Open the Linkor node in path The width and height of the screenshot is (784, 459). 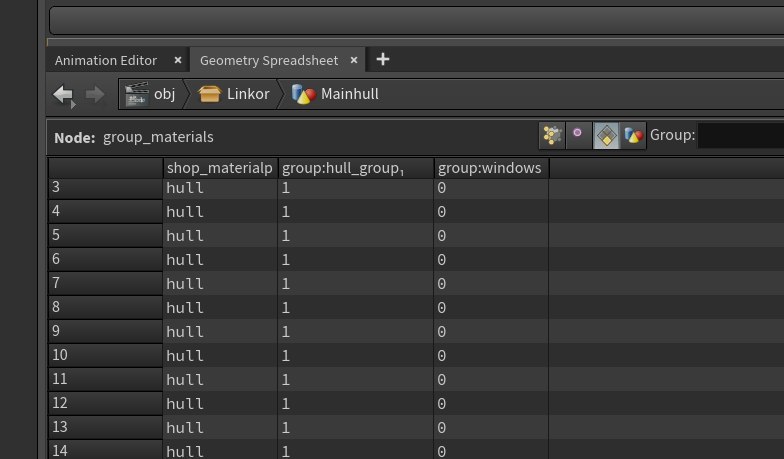[234, 94]
